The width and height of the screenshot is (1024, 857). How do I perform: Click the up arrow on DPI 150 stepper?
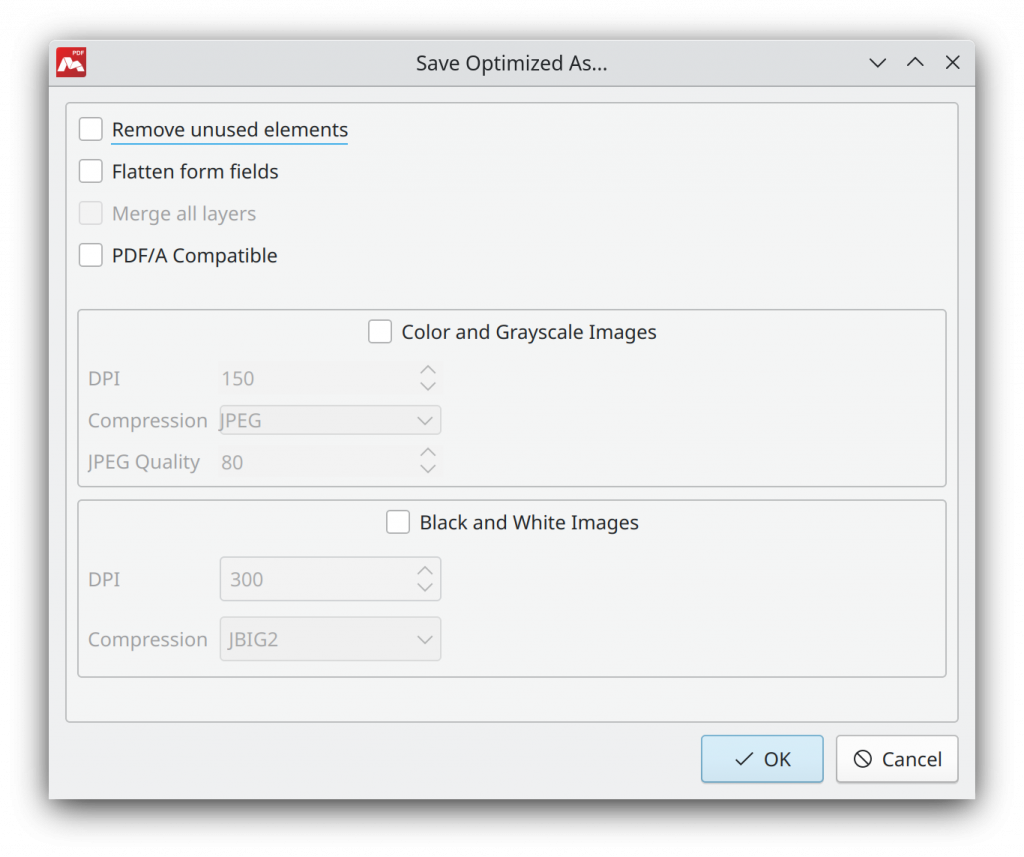coord(428,372)
